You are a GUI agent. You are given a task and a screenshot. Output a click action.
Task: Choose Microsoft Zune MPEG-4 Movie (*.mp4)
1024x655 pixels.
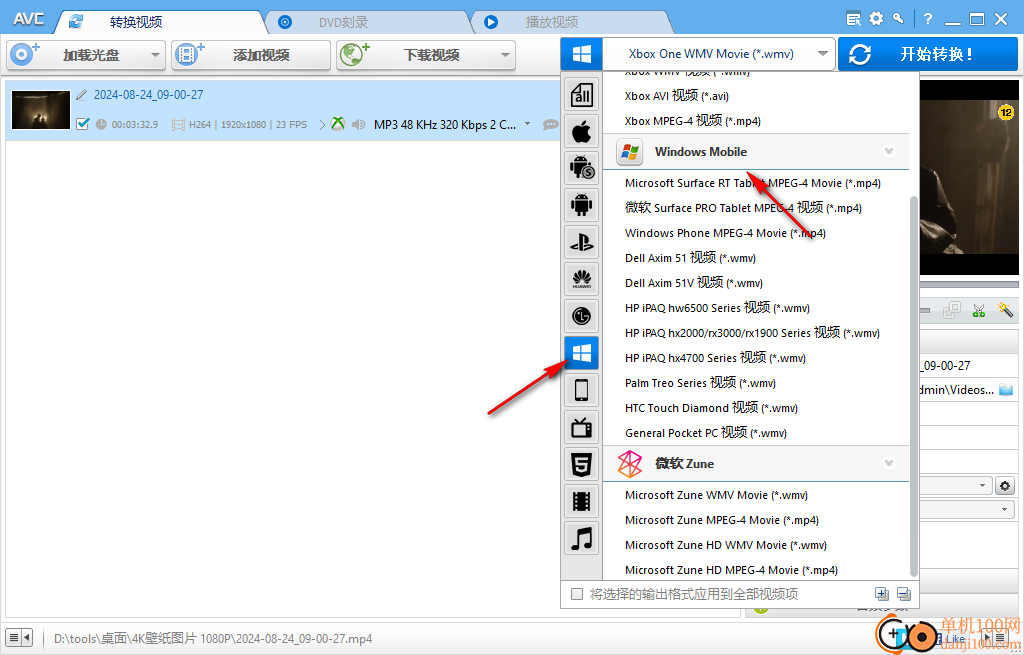722,520
